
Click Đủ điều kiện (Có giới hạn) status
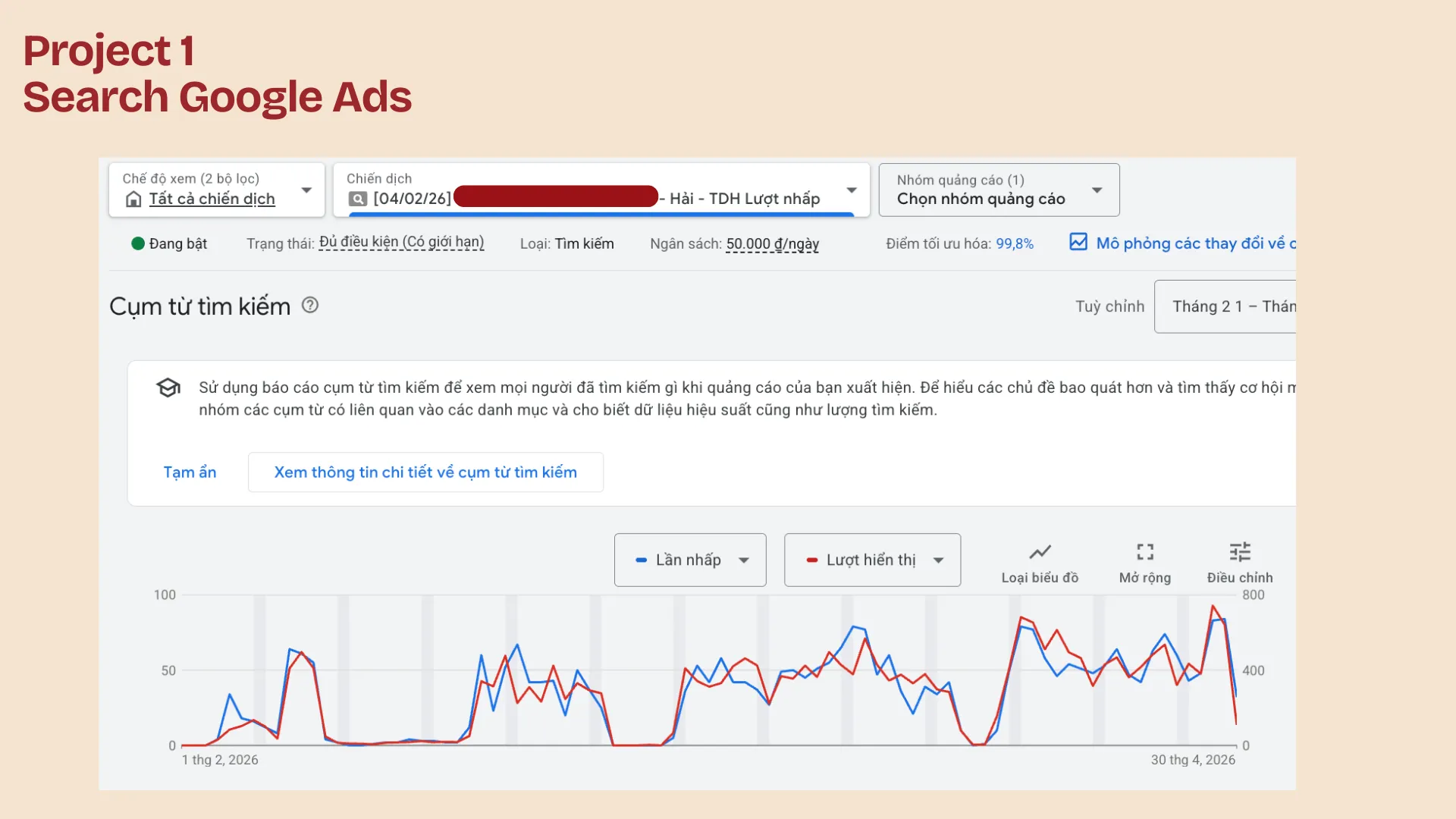(401, 243)
